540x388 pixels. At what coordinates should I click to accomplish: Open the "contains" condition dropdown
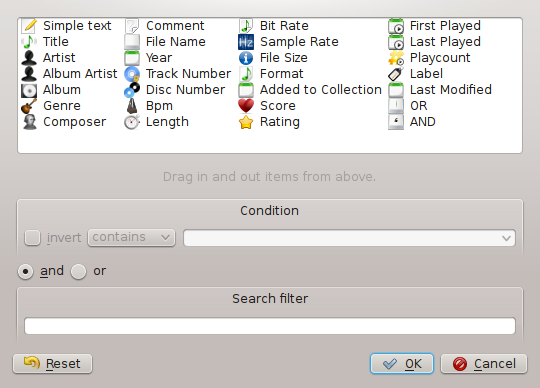coord(131,238)
